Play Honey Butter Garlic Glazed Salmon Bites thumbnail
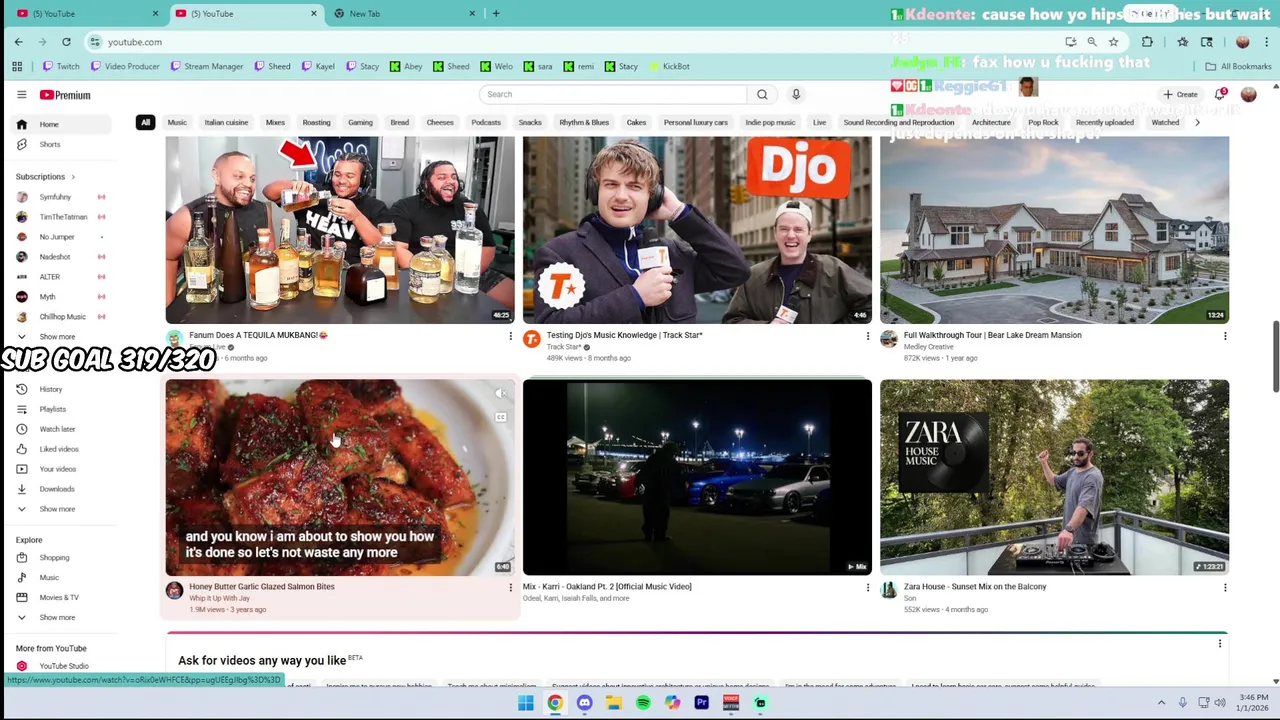 (x=340, y=477)
